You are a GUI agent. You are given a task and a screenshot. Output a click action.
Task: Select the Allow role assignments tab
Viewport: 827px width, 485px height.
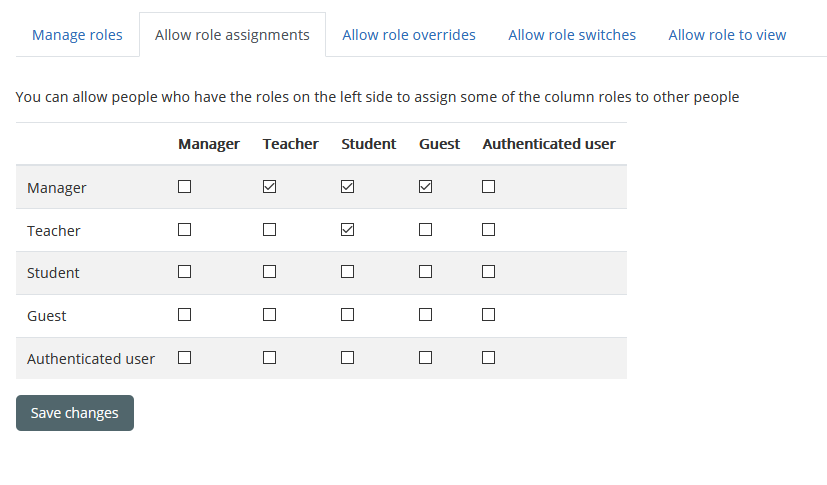tap(232, 35)
